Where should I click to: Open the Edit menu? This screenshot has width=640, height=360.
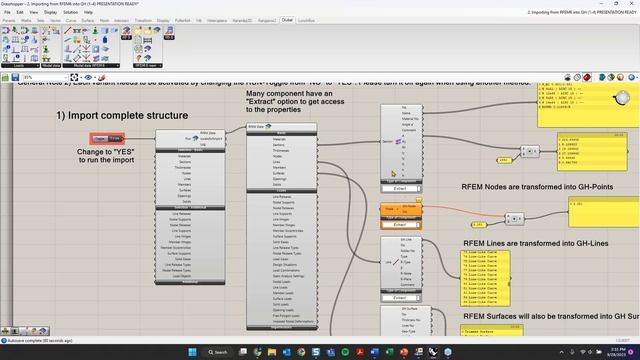(20, 12)
